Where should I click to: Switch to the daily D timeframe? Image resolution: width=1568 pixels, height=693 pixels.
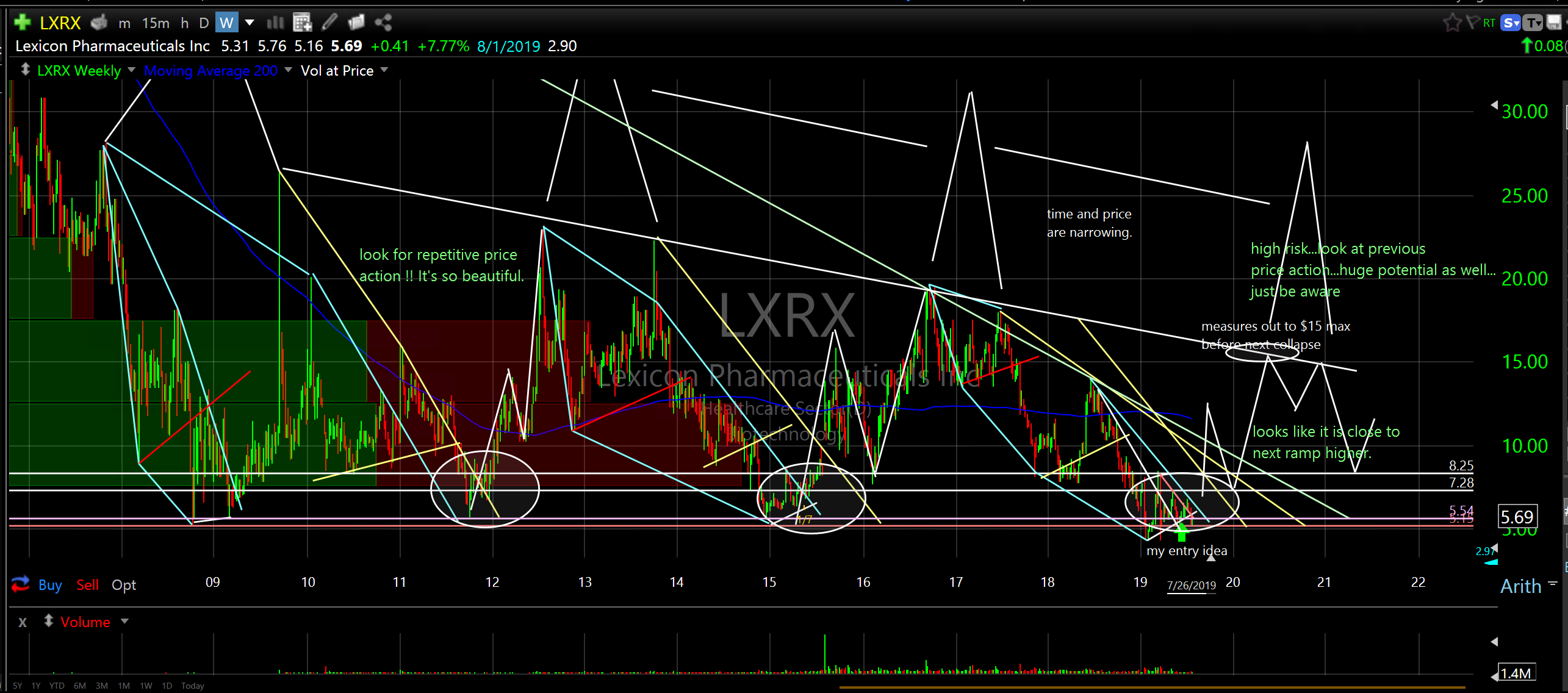[x=204, y=23]
